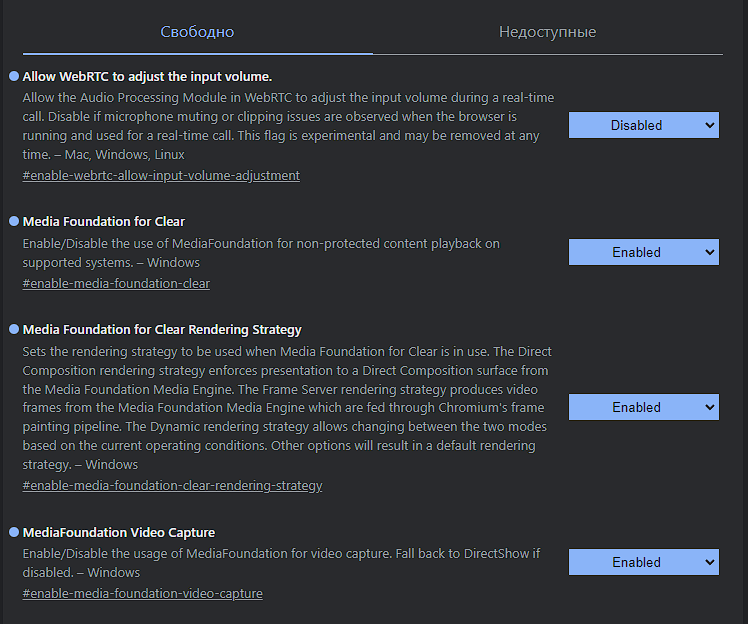Open the Disabled dropdown for WebRTC input volume
The width and height of the screenshot is (748, 624).
643,125
